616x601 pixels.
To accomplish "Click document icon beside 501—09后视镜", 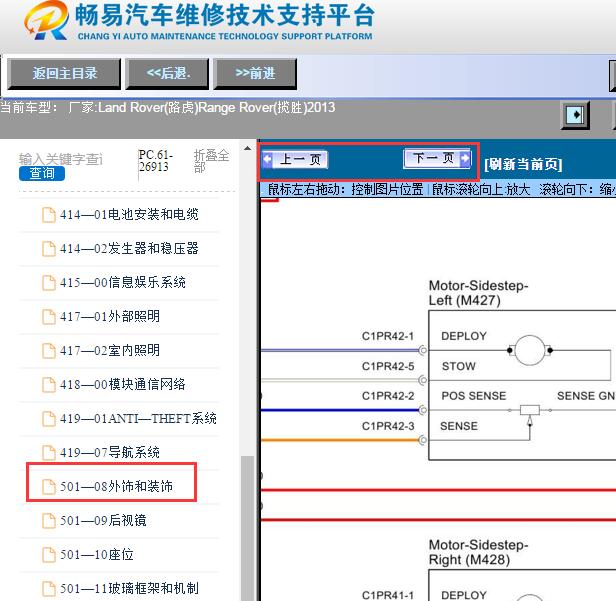I will coord(49,521).
